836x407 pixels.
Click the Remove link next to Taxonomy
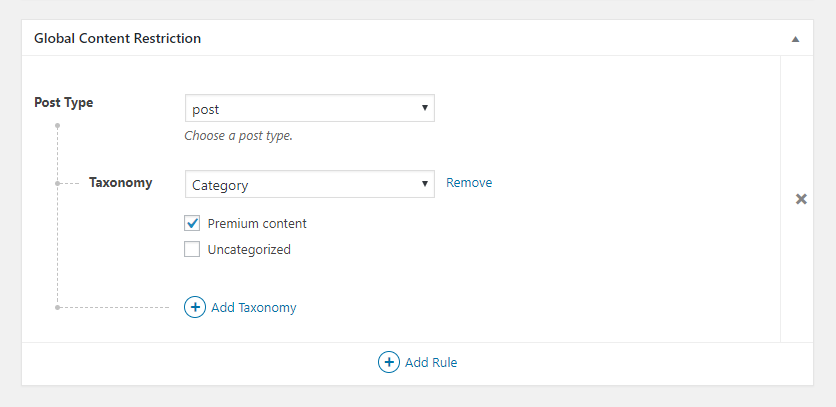(x=469, y=182)
